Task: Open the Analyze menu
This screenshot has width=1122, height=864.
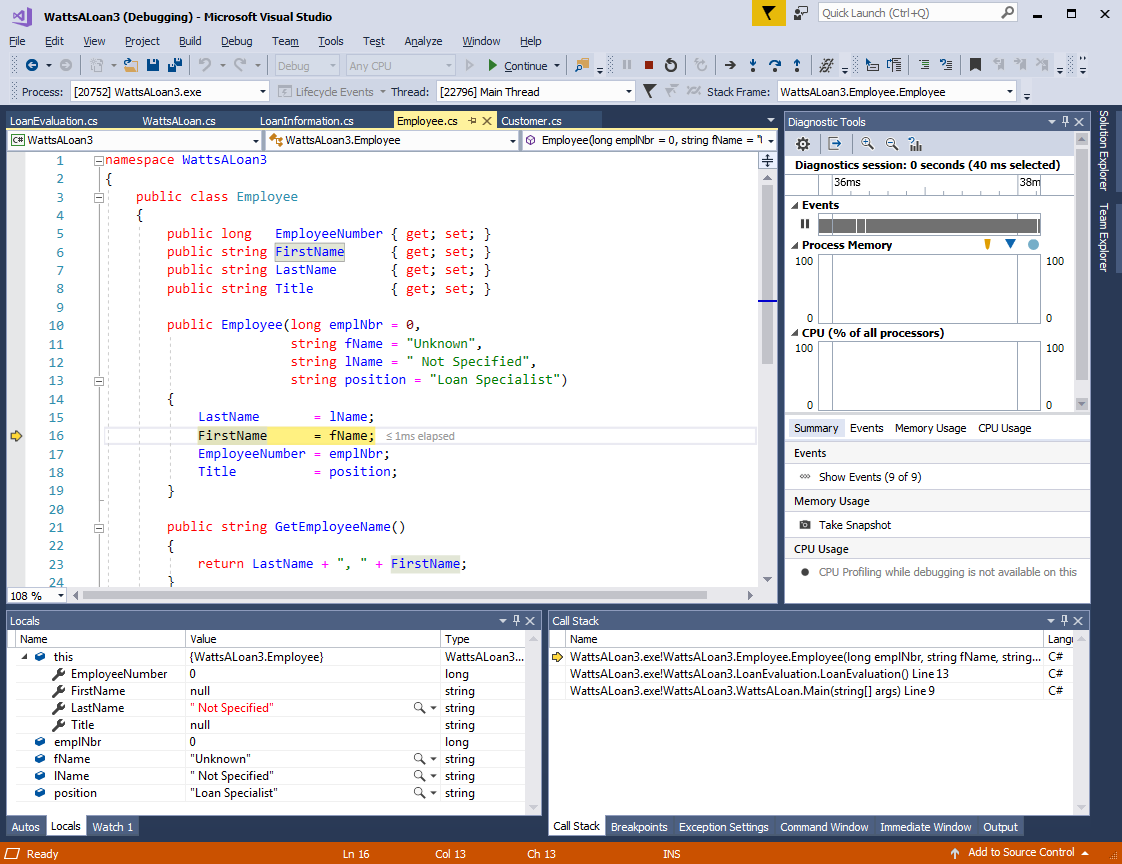Action: (423, 41)
